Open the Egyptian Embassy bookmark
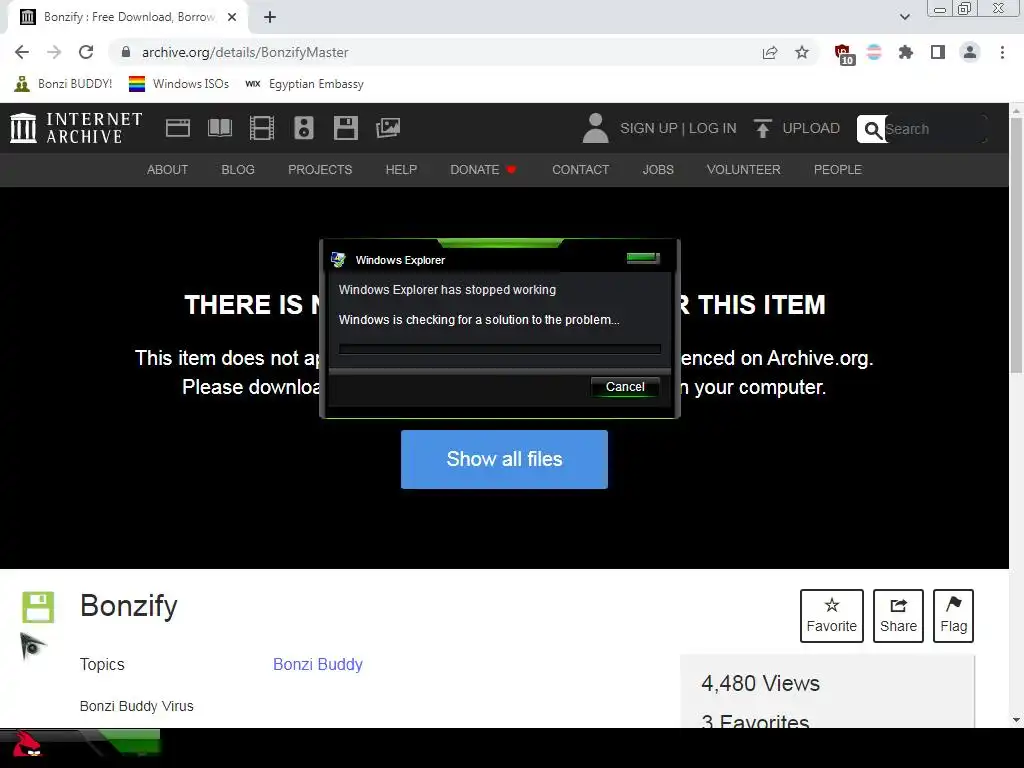Image resolution: width=1024 pixels, height=768 pixels. 304,84
